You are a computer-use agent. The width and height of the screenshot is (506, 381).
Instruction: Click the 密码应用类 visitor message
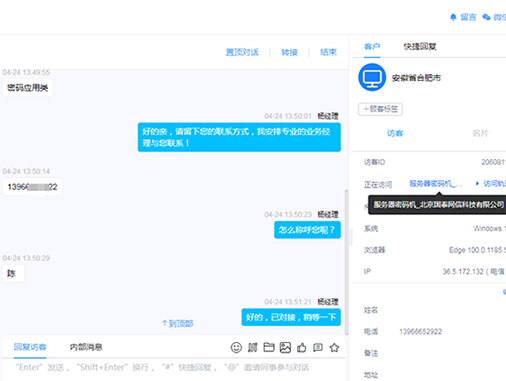28,88
